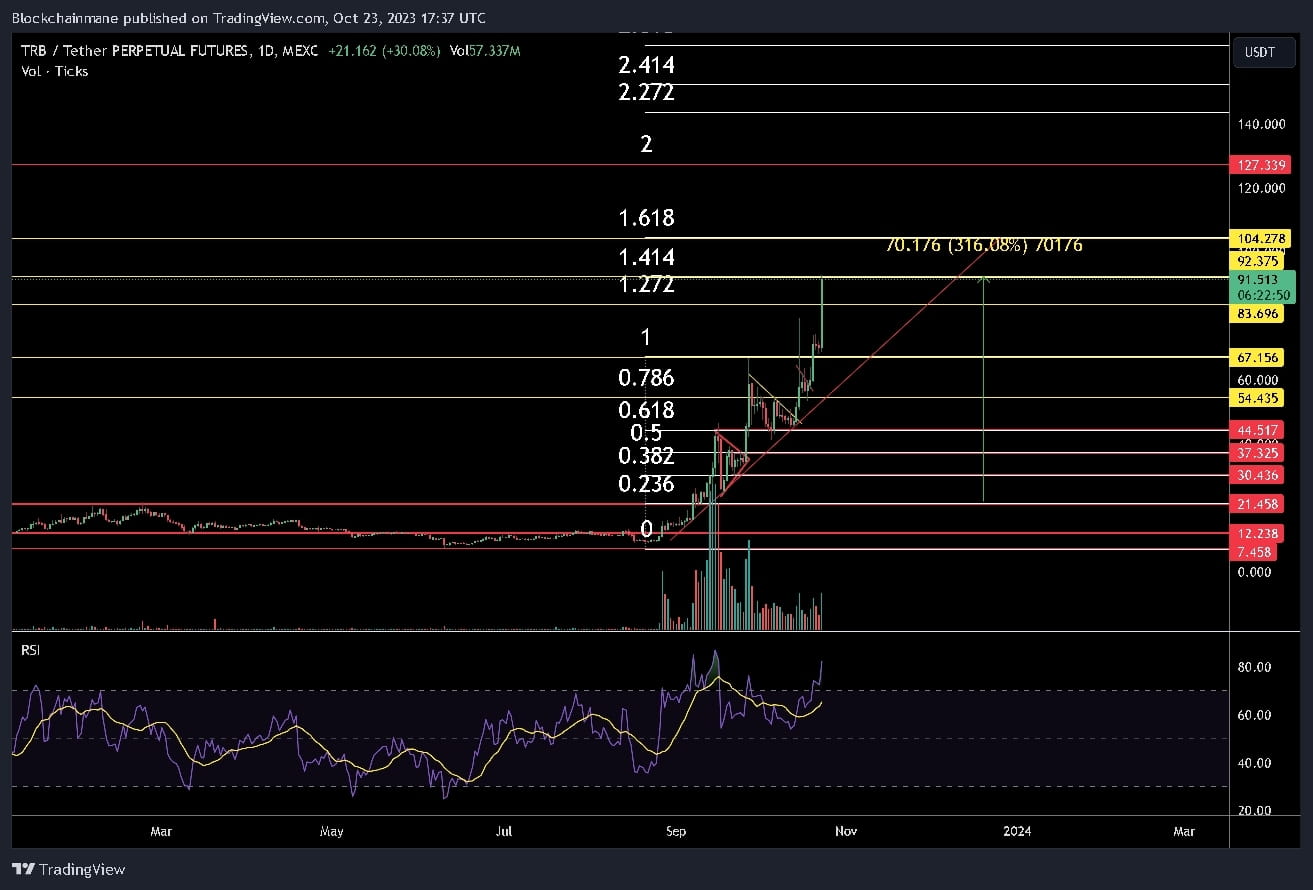The height and width of the screenshot is (890, 1313).
Task: Click the 83.696 yellow price tag
Action: coord(1259,314)
